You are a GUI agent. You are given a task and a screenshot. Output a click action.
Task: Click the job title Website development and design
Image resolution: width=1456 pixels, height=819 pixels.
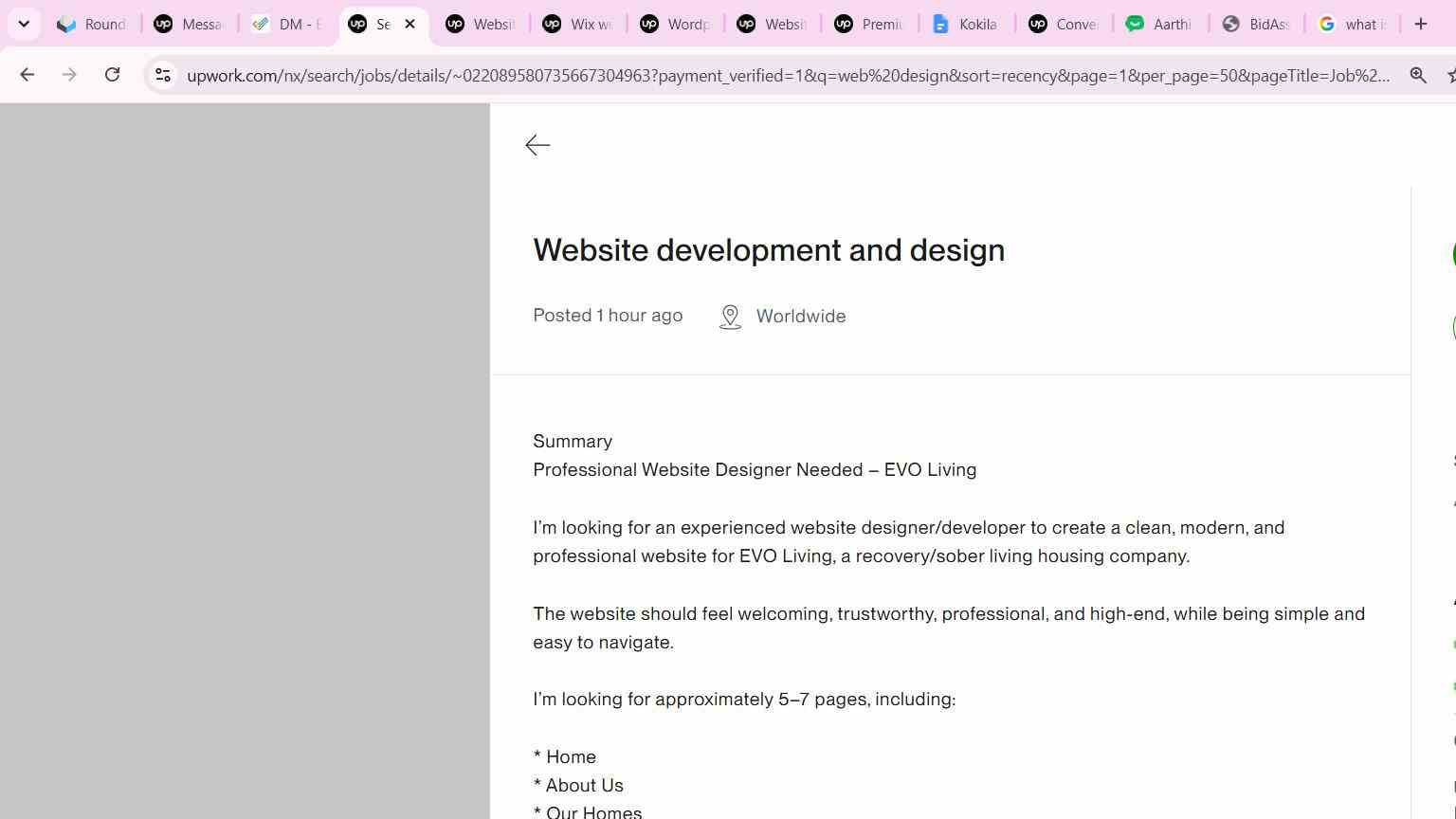(x=769, y=250)
